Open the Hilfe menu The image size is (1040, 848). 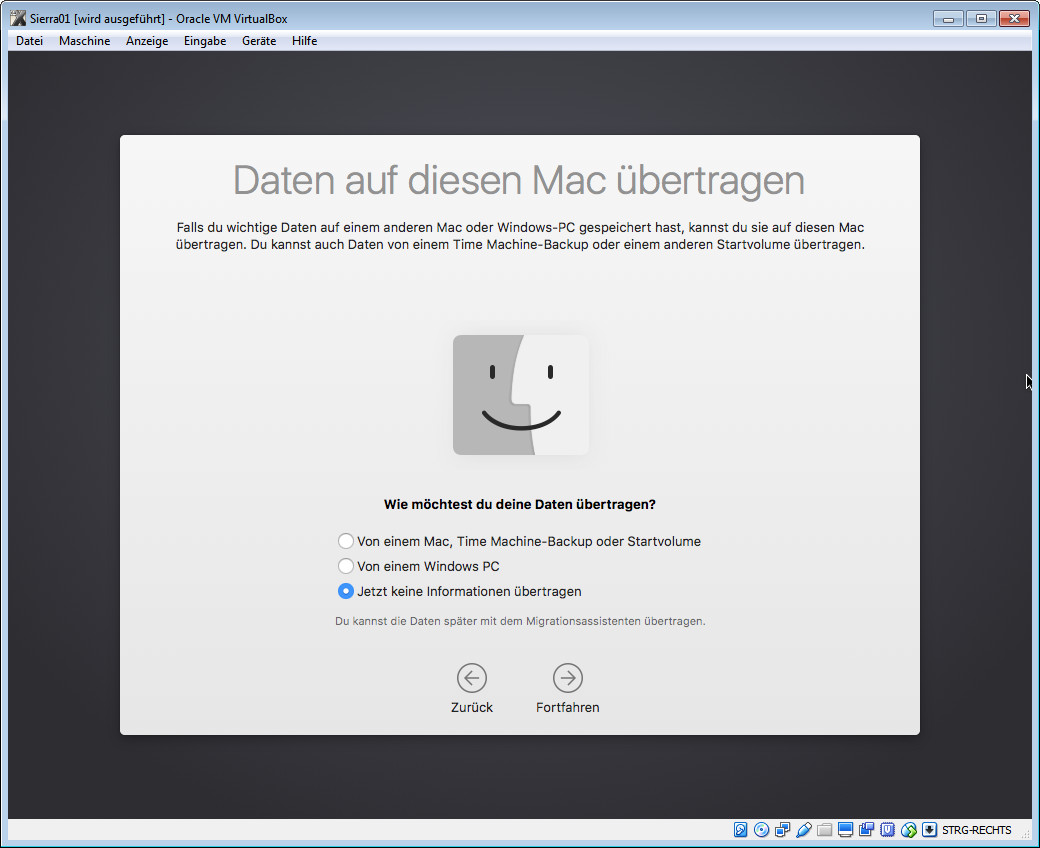click(x=305, y=41)
